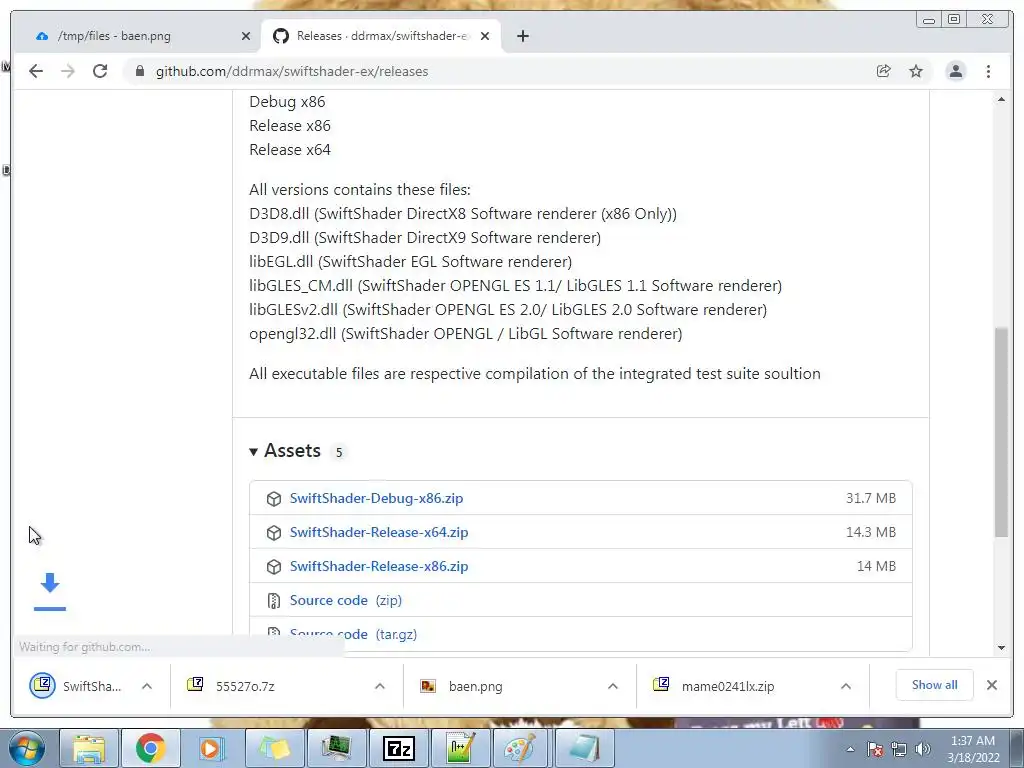Open 7-Zip from taskbar
Screen dimensions: 1024x768
point(399,748)
